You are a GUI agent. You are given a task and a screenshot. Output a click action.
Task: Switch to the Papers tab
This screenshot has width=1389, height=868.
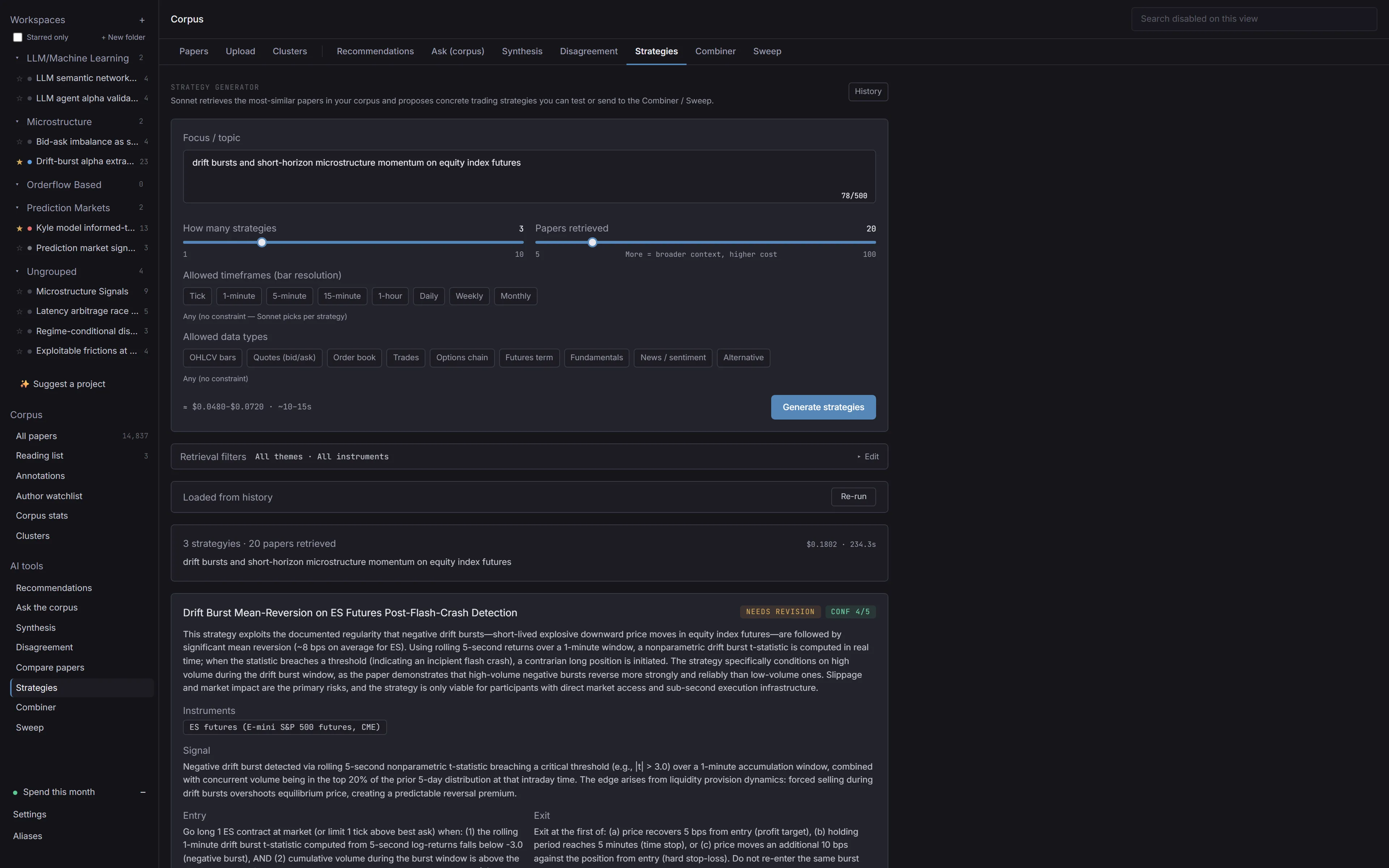(x=194, y=52)
